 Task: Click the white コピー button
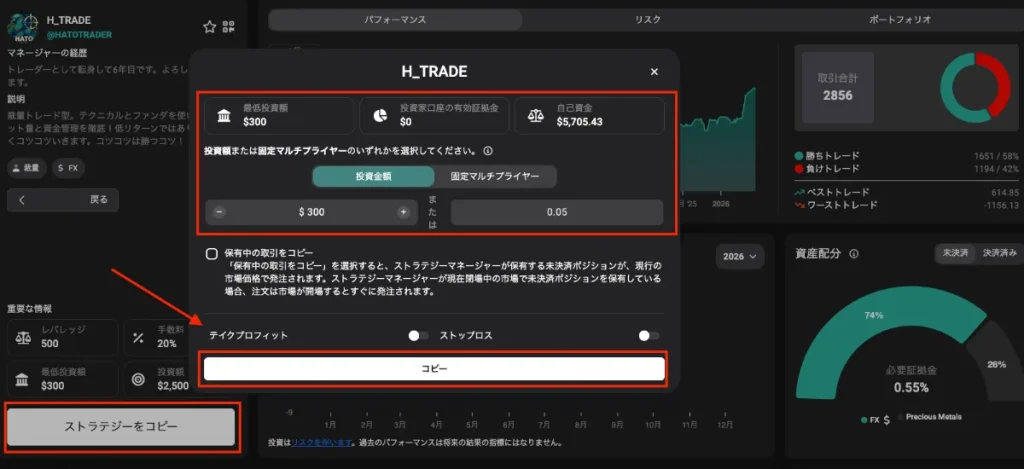(434, 369)
